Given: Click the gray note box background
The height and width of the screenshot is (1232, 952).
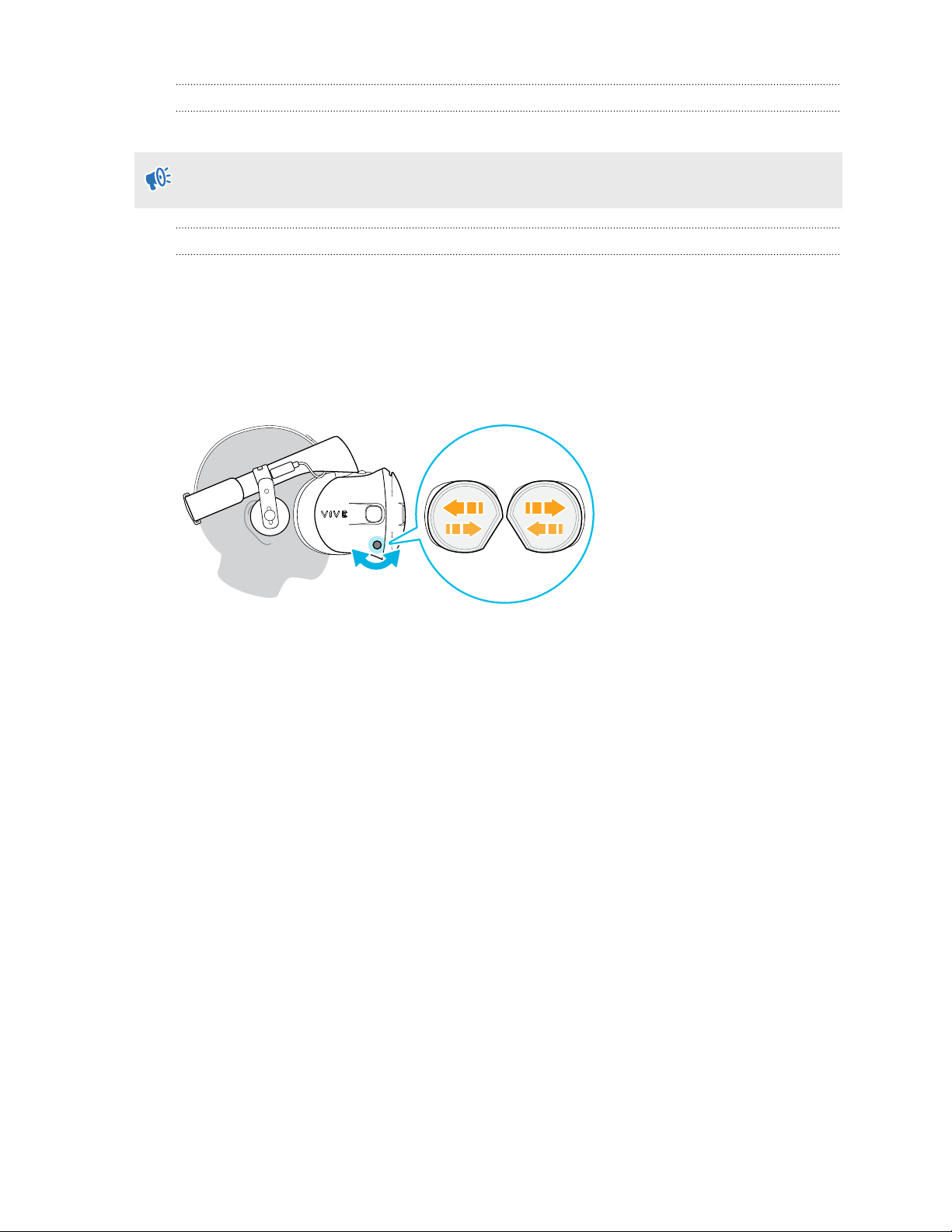Looking at the screenshot, I should [488, 180].
